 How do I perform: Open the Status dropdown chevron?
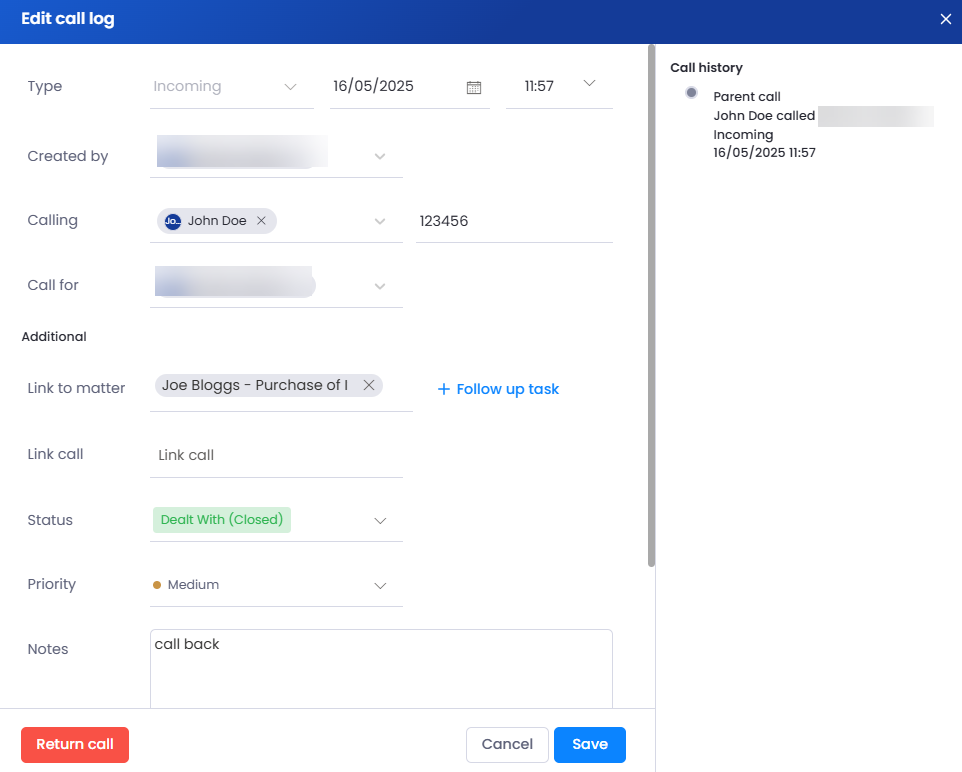click(380, 520)
